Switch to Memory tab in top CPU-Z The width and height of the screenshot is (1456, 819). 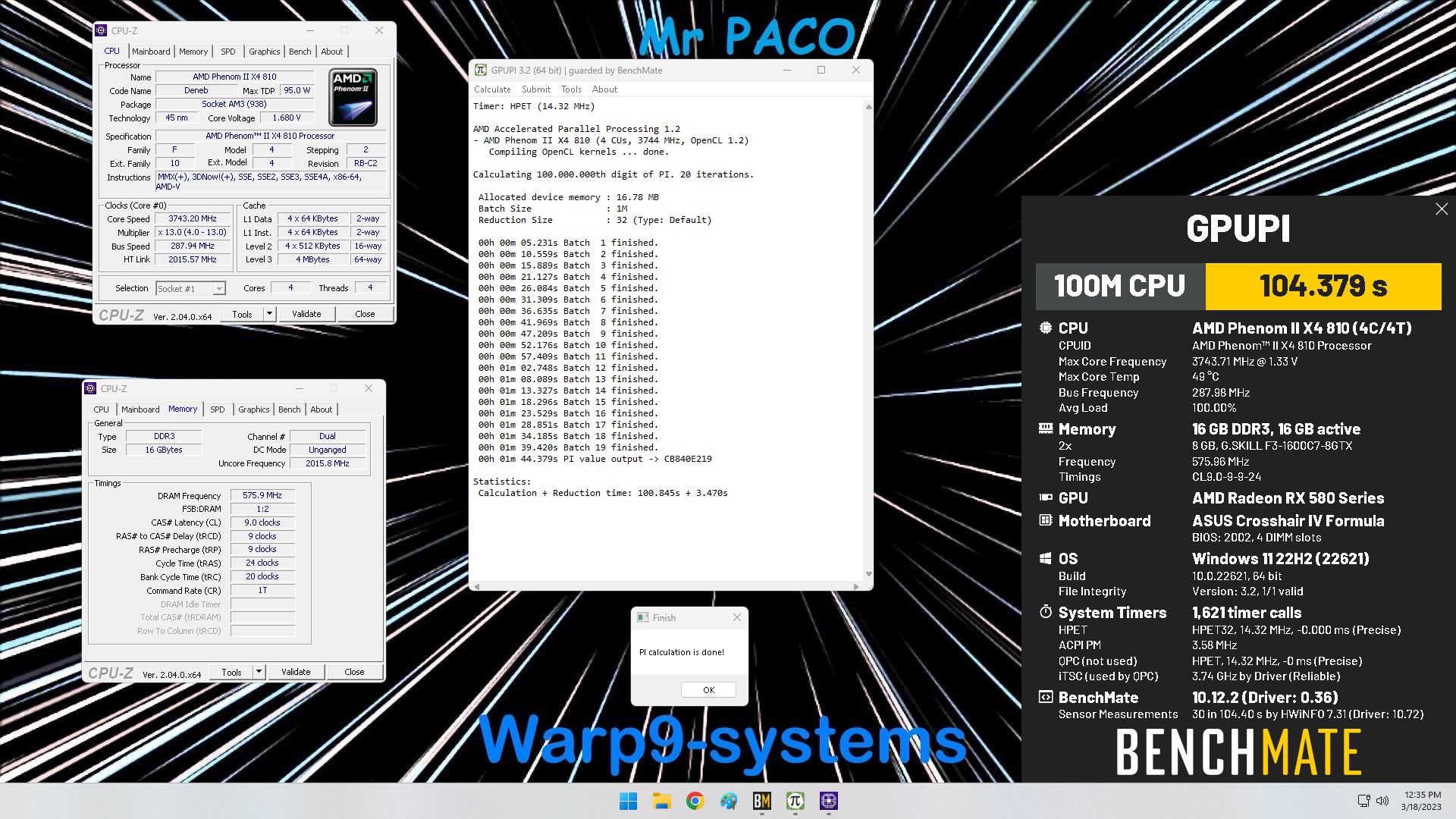(193, 52)
